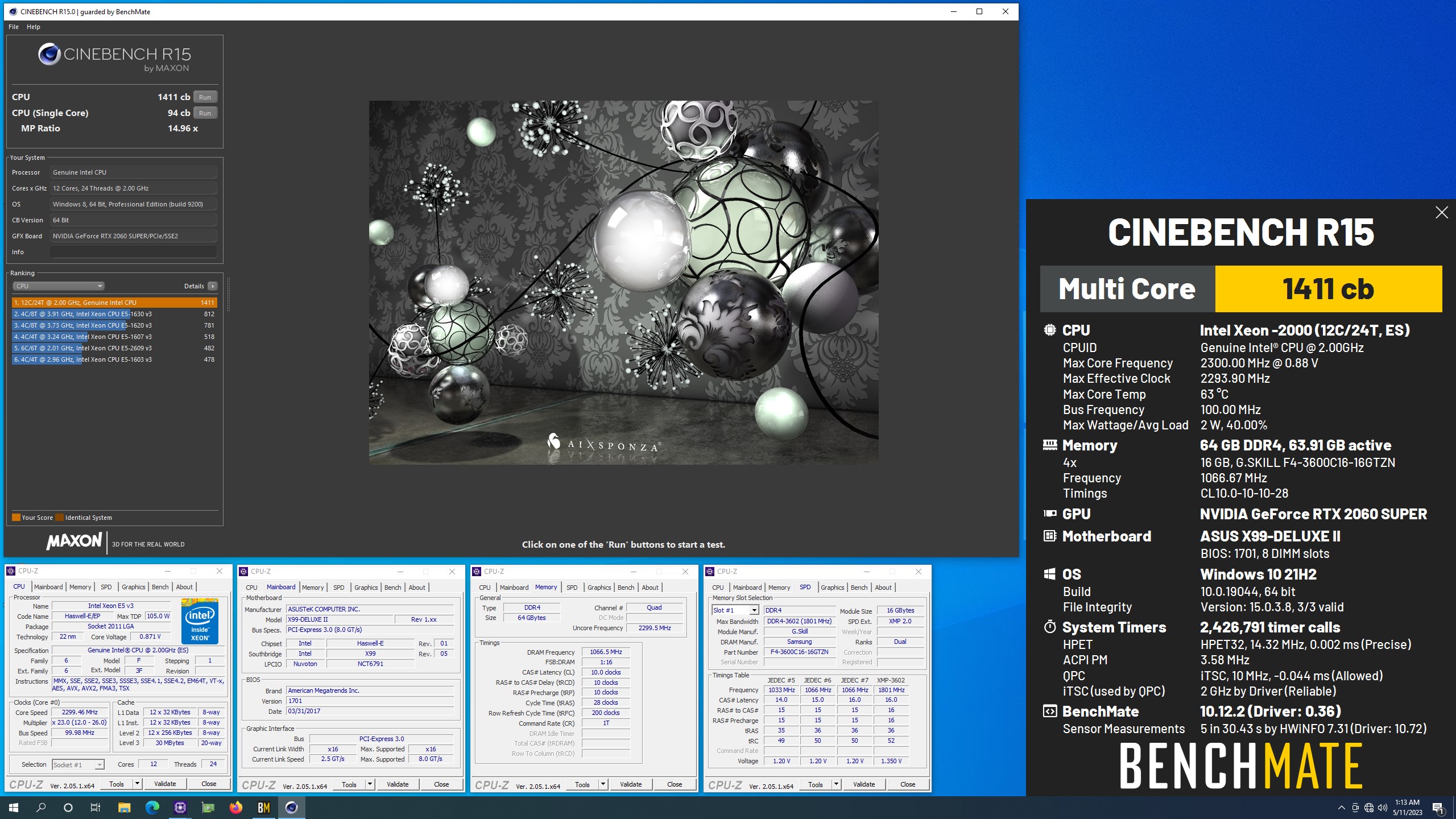Open Task View on the taskbar
Image resolution: width=1456 pixels, height=819 pixels.
click(x=96, y=807)
